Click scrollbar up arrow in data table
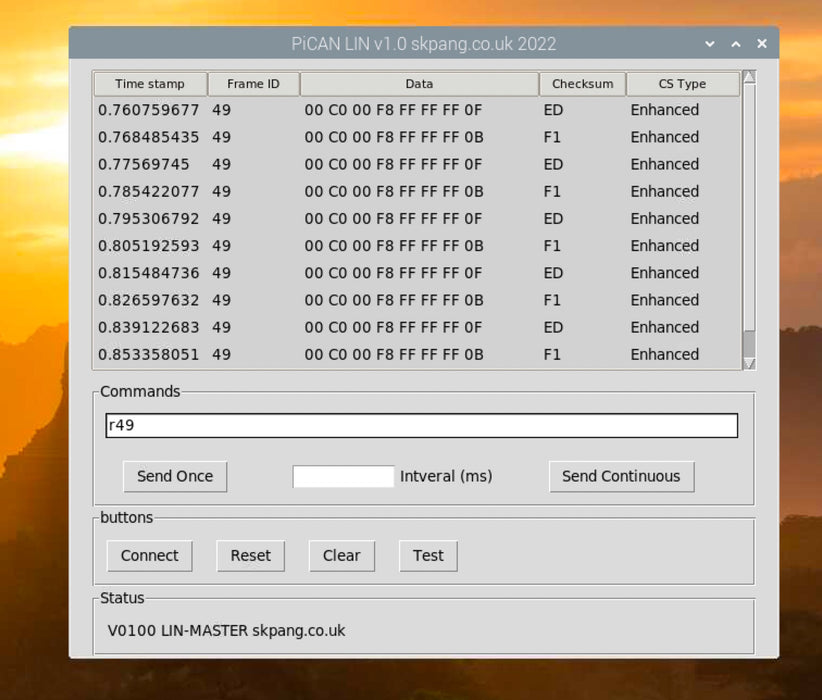 tap(749, 77)
